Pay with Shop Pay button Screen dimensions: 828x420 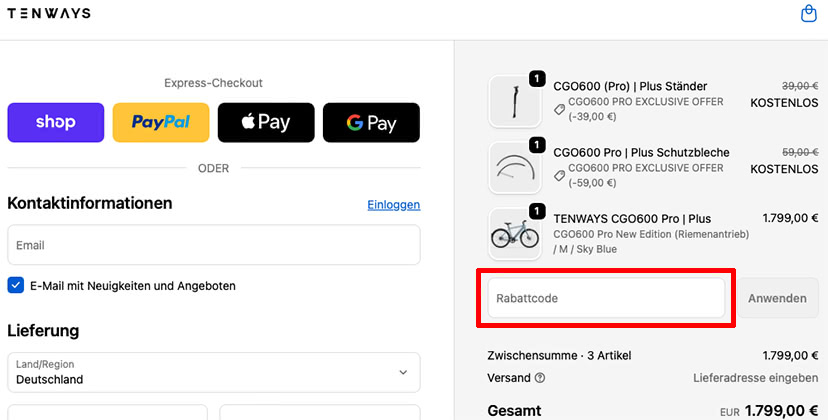(x=55, y=123)
